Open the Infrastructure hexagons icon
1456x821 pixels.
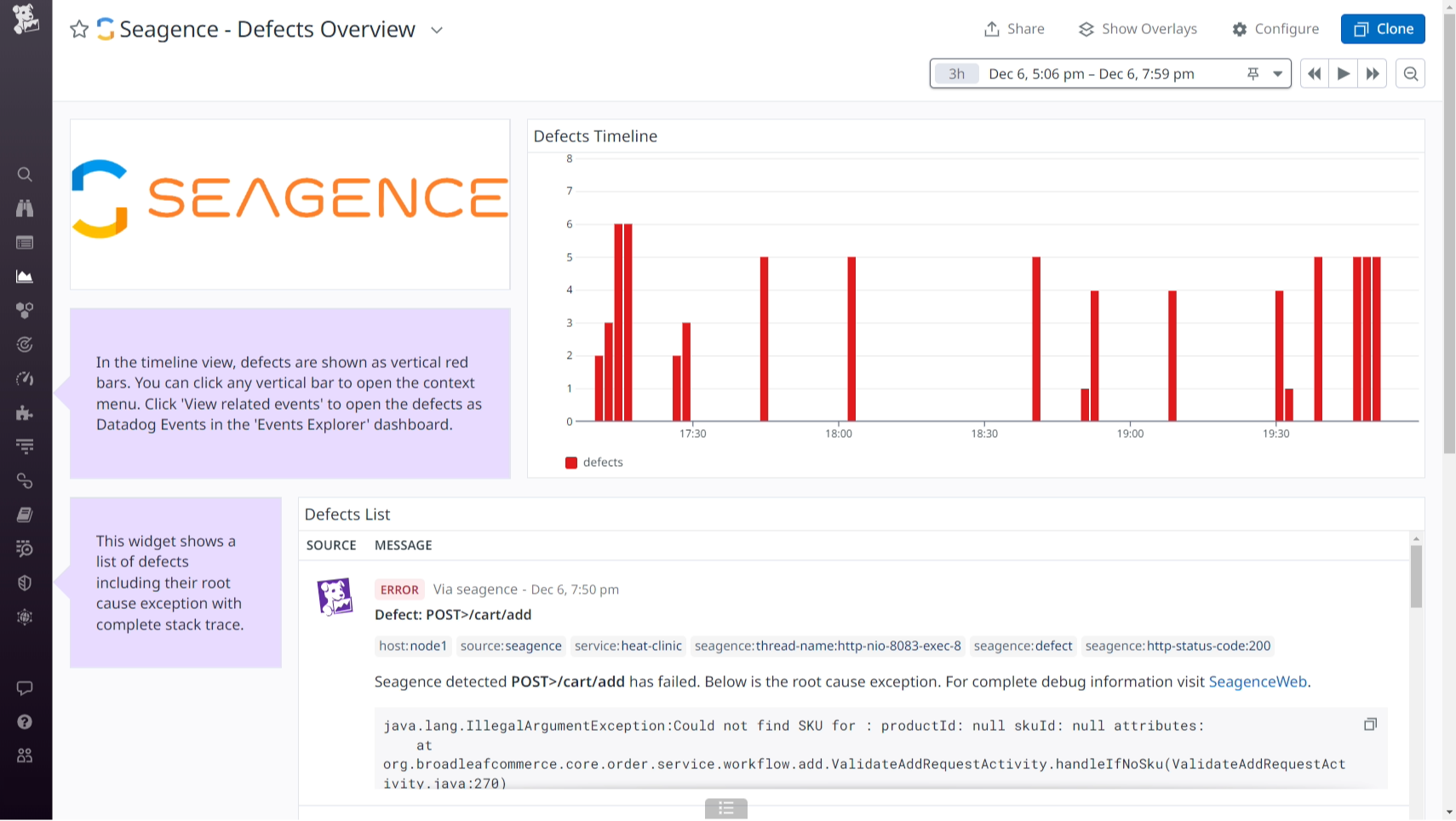click(x=25, y=310)
